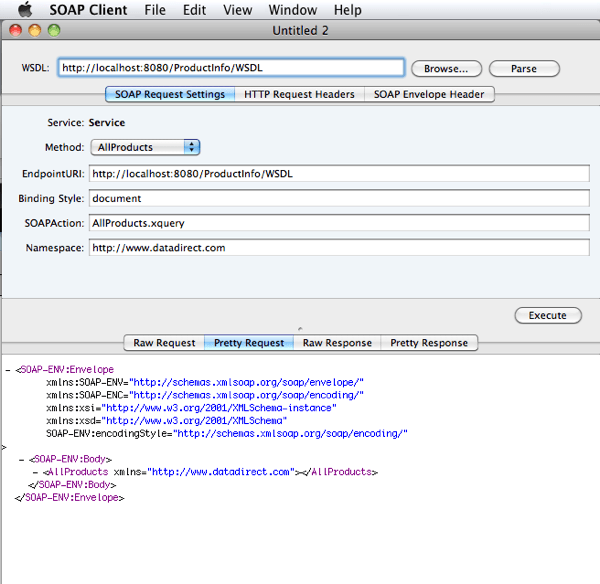Screen dimensions: 600x584
Task: Click the WSDL URL input field
Action: (231, 68)
